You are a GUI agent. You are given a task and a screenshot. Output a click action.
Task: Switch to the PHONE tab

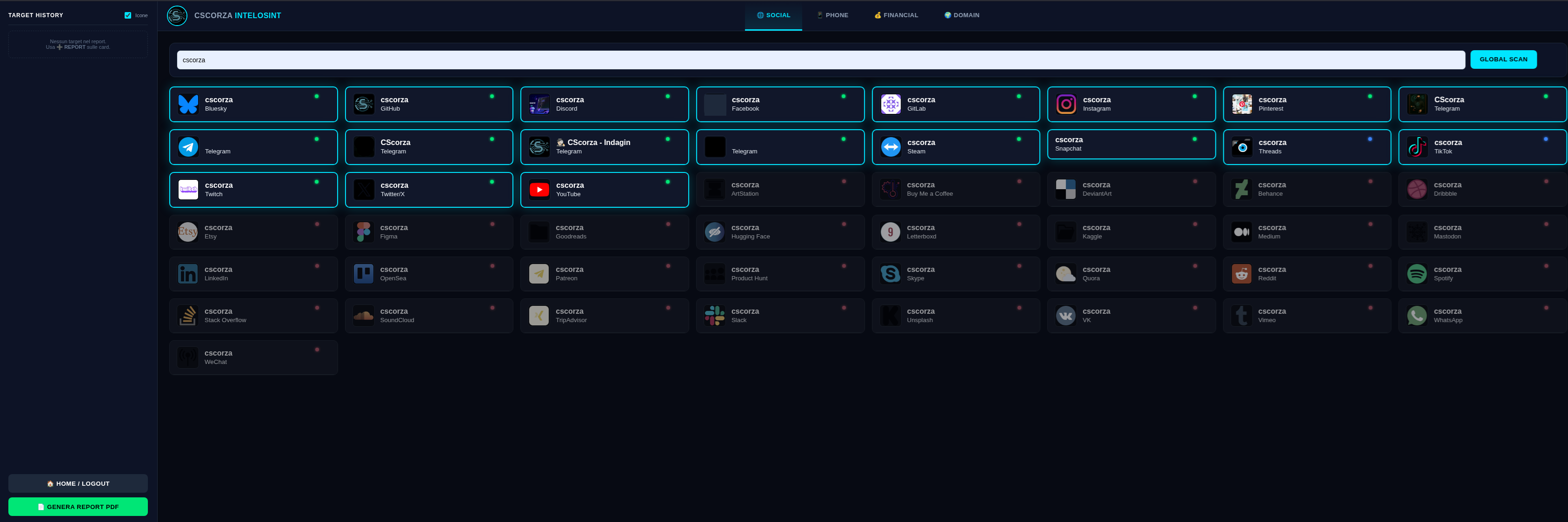click(832, 15)
